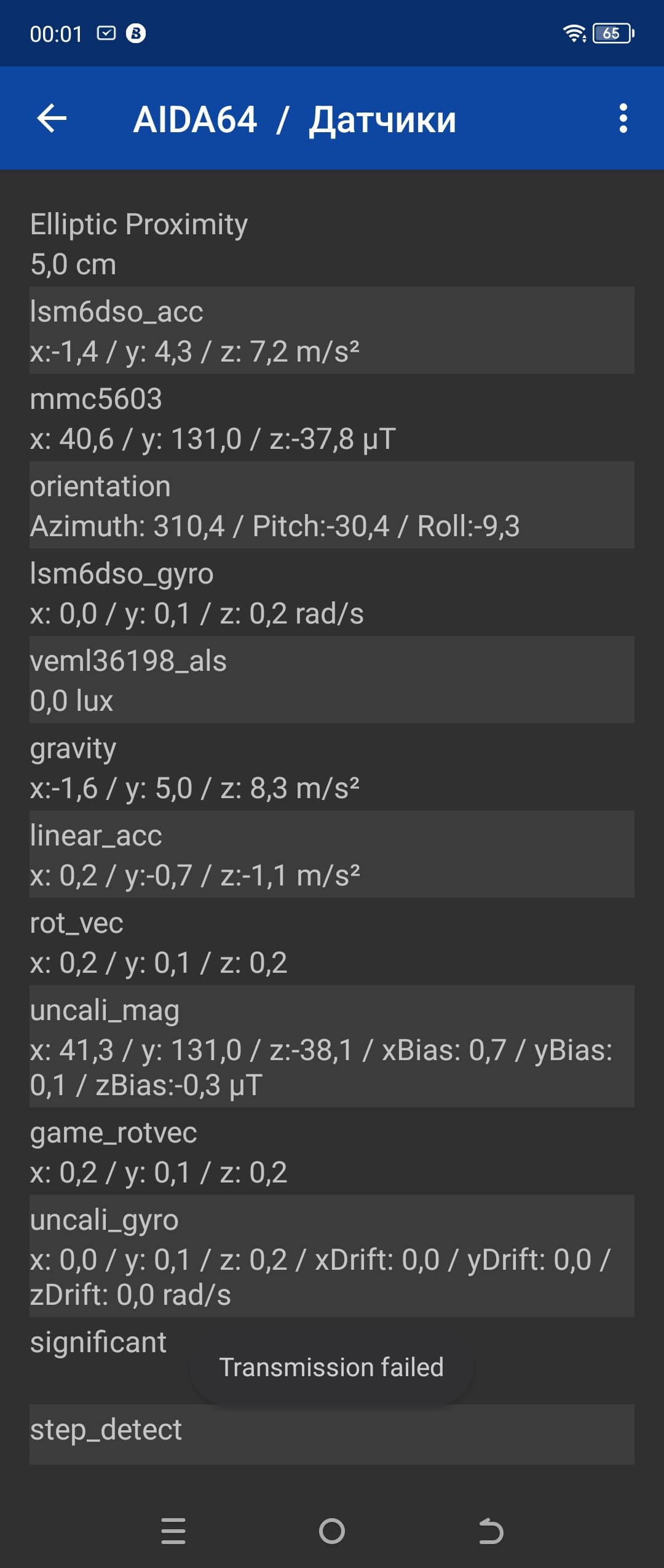Screen dimensions: 664x1568
Task: Select the uncali_mag sensor row
Action: [x=331, y=1047]
